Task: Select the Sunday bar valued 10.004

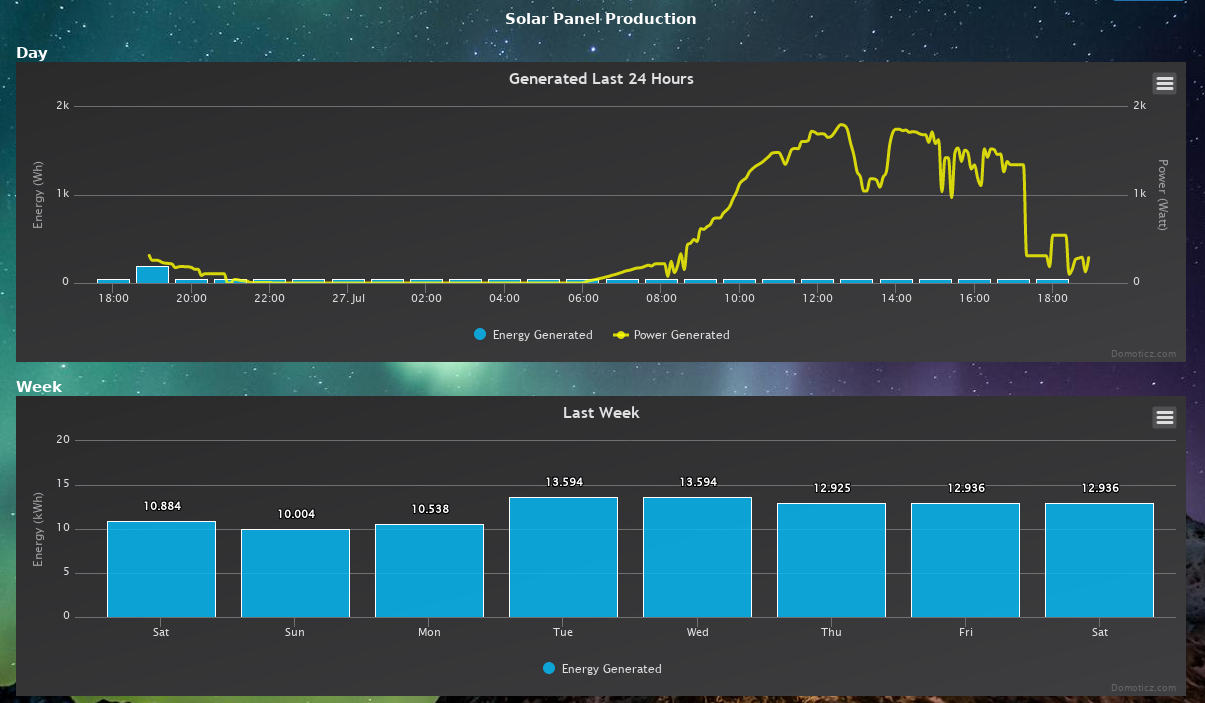Action: (295, 573)
